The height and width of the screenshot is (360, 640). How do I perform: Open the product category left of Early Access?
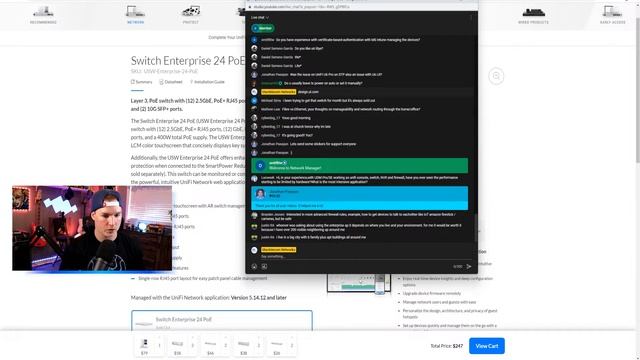[533, 15]
